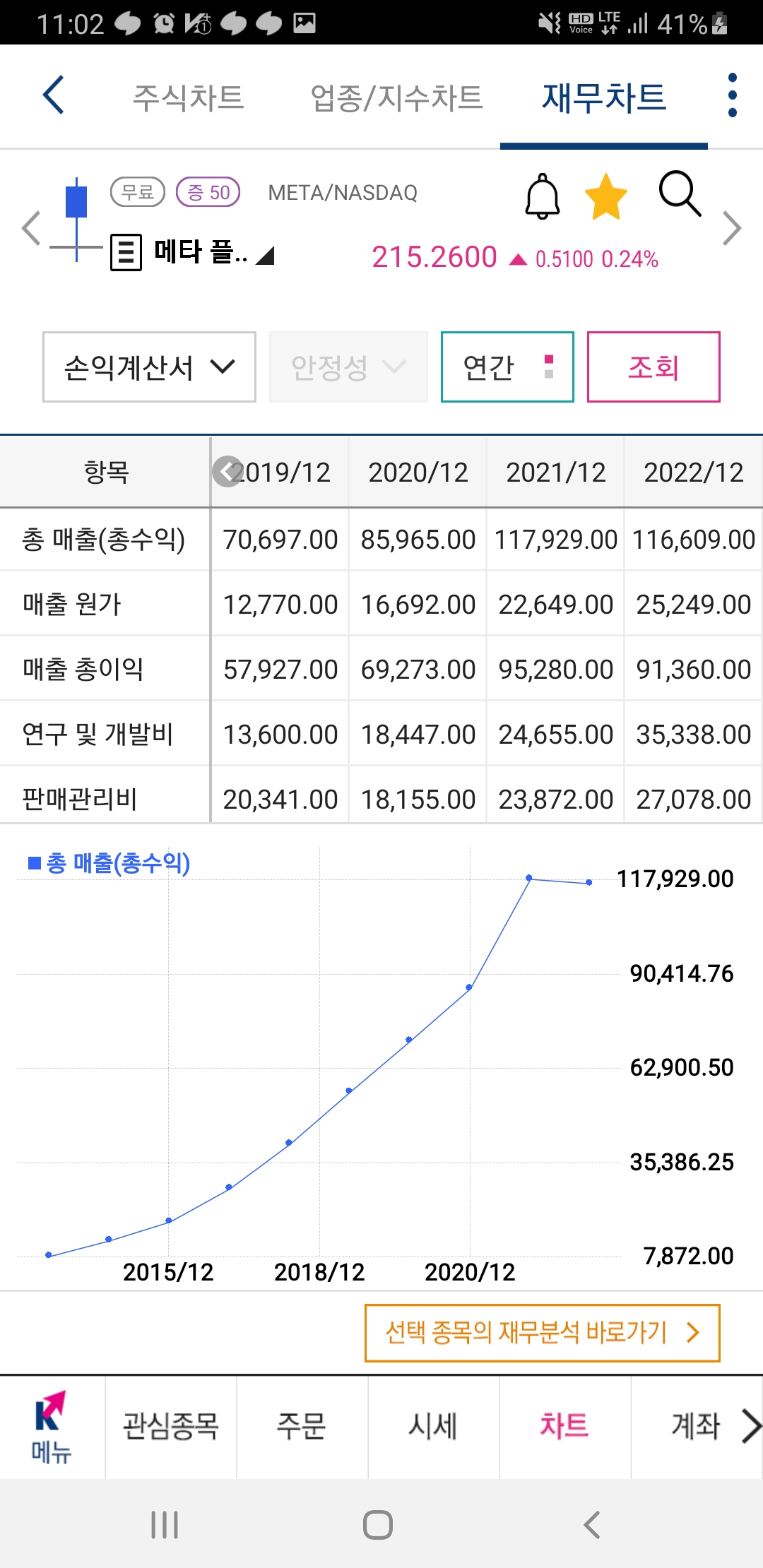The image size is (763, 1568).
Task: Select the 재무차트 tab
Action: (604, 97)
